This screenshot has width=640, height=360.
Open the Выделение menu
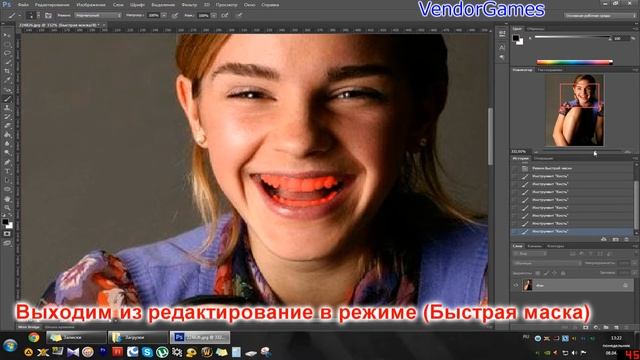163,5
